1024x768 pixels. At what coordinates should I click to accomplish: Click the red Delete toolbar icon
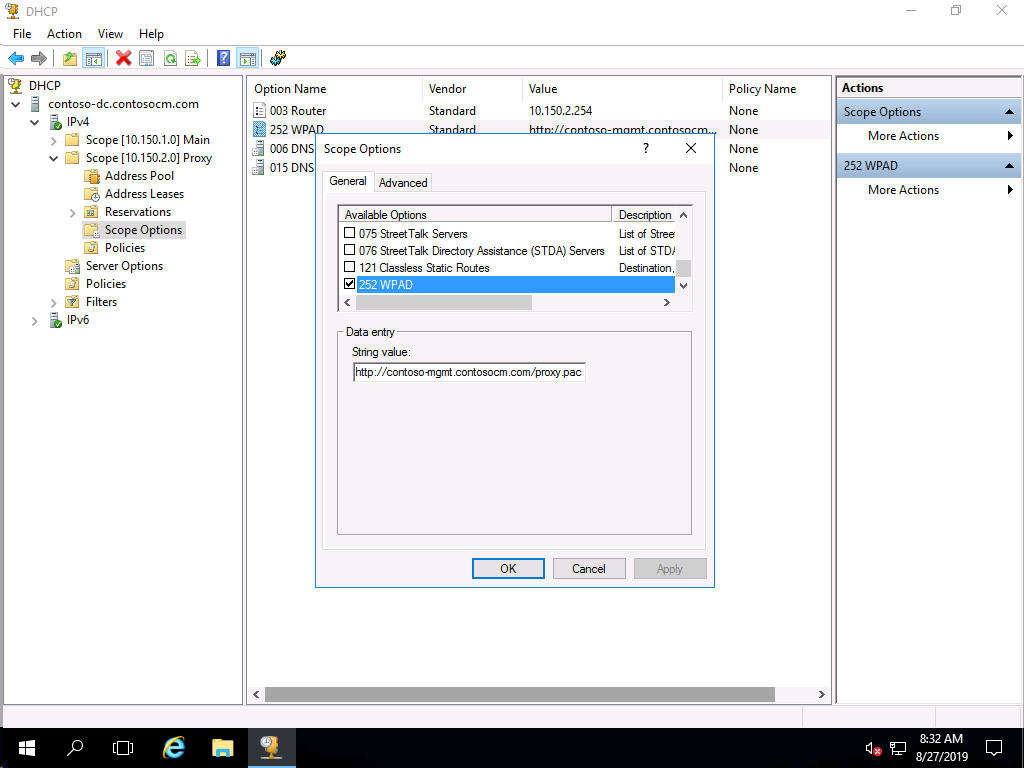[123, 59]
